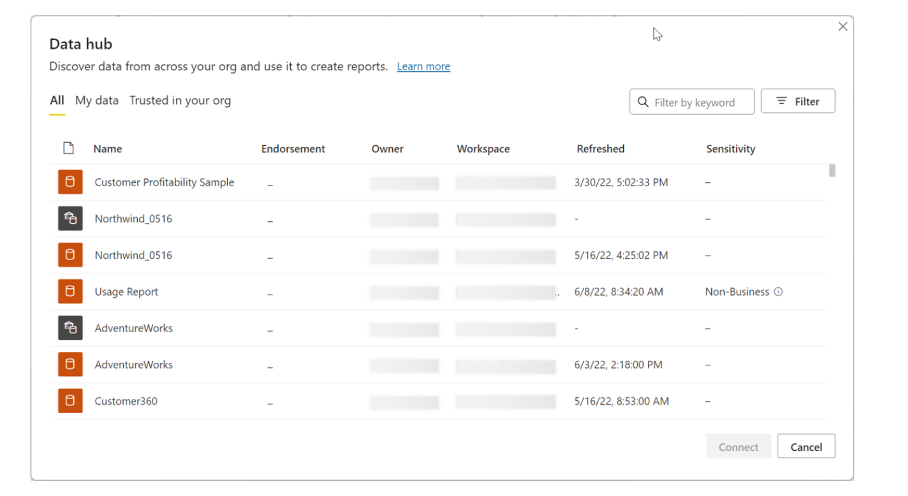Open the Filter options button

[x=797, y=101]
